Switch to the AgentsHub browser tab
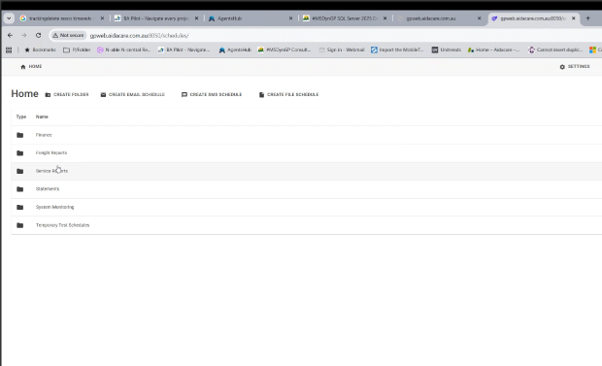 point(250,18)
